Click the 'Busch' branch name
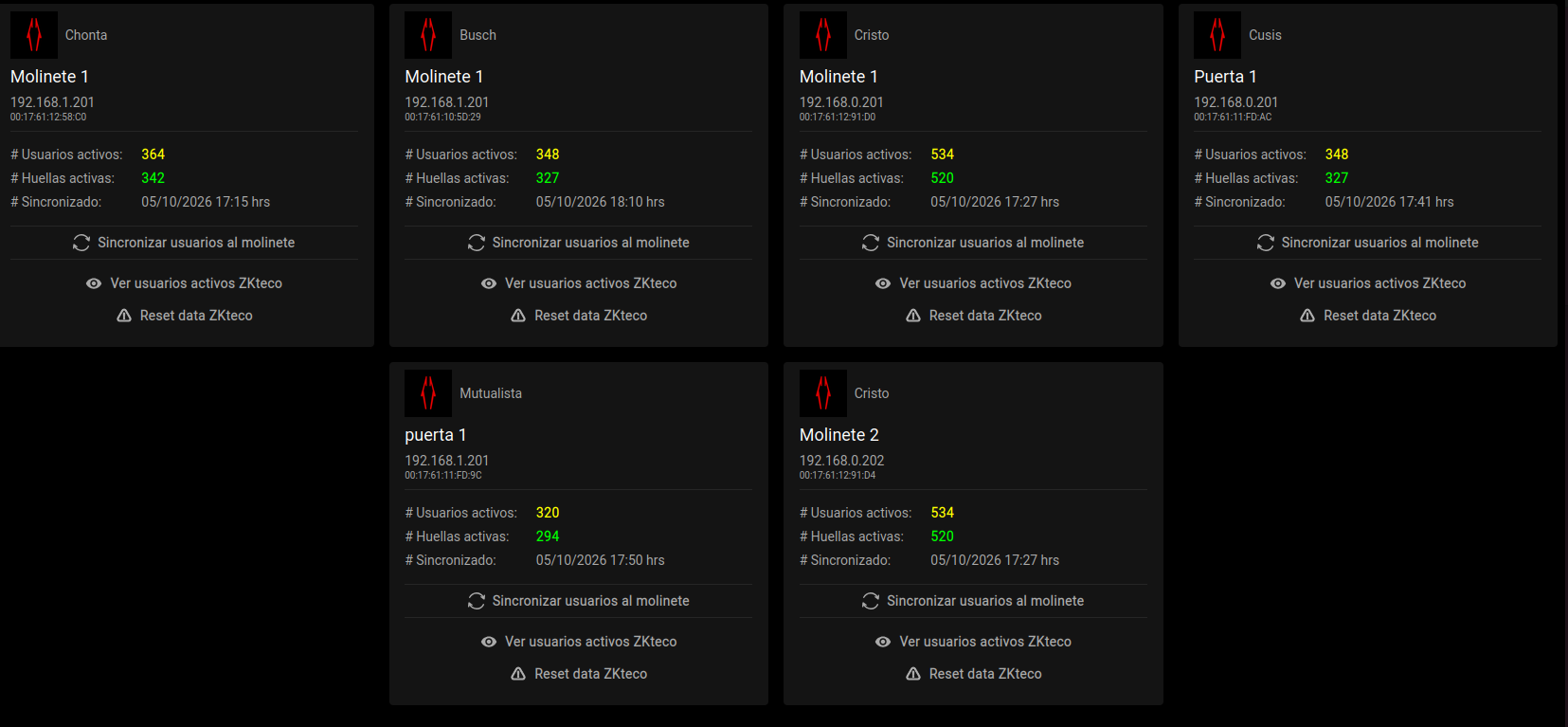This screenshot has width=1568, height=727. tap(478, 35)
